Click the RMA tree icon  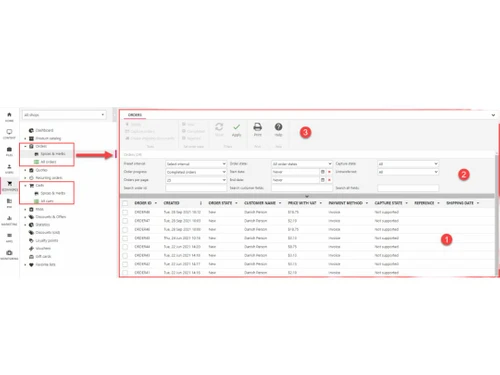(31, 209)
